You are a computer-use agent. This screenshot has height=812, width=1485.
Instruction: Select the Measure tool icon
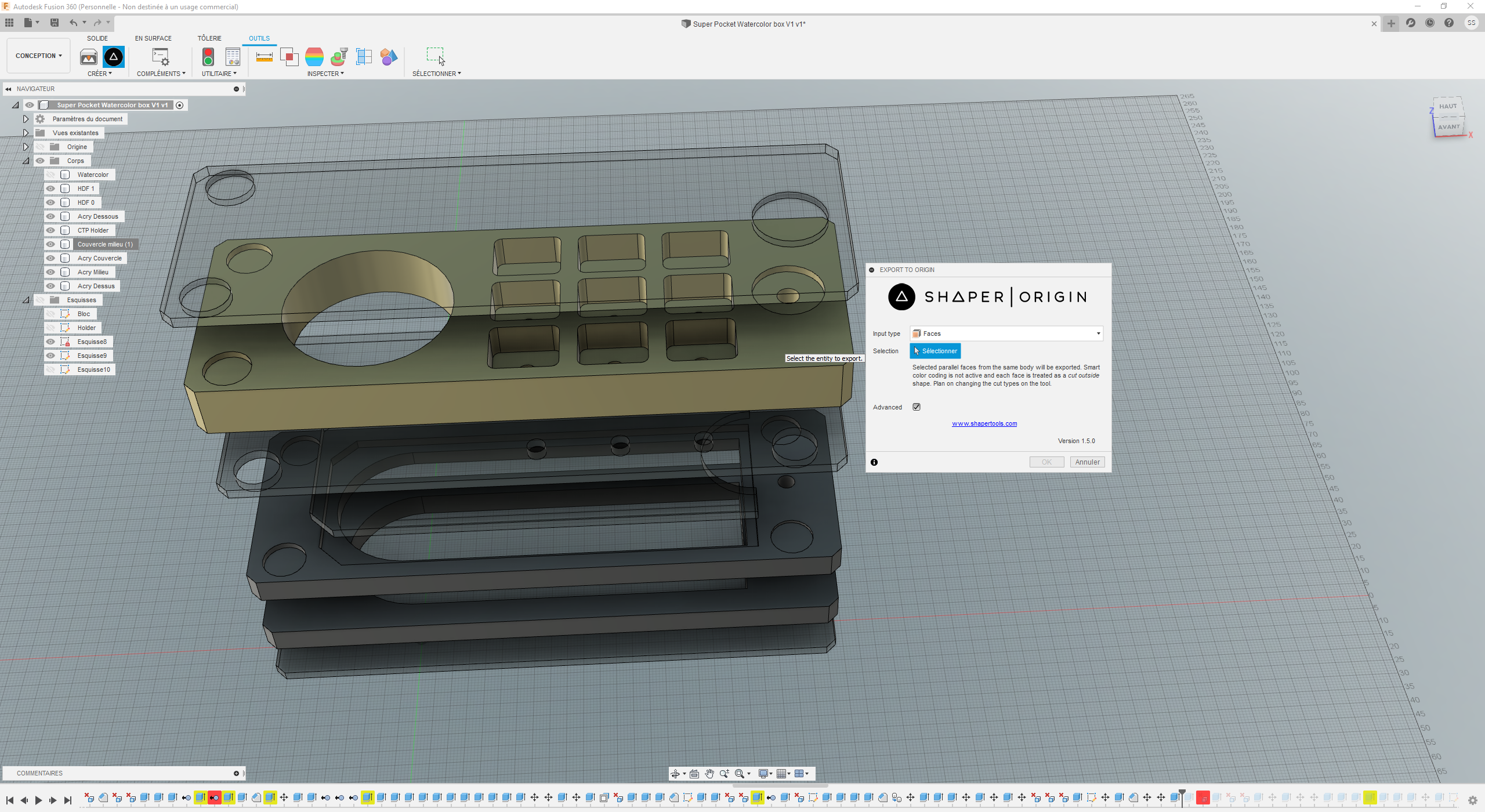coord(264,57)
